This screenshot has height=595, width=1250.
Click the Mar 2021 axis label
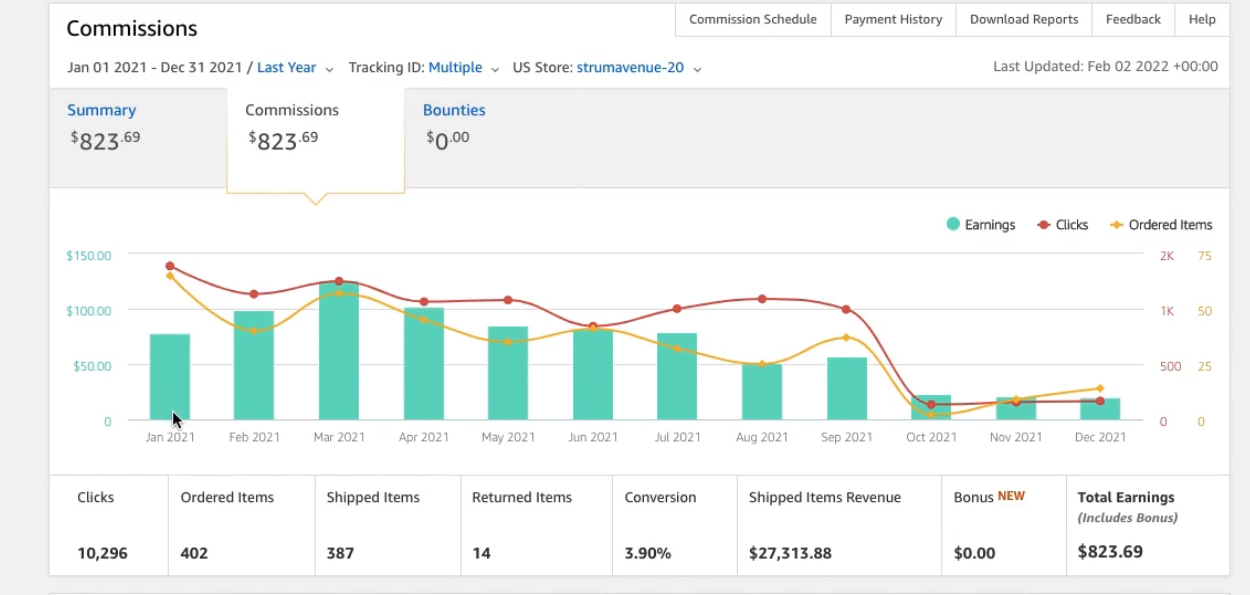click(339, 437)
